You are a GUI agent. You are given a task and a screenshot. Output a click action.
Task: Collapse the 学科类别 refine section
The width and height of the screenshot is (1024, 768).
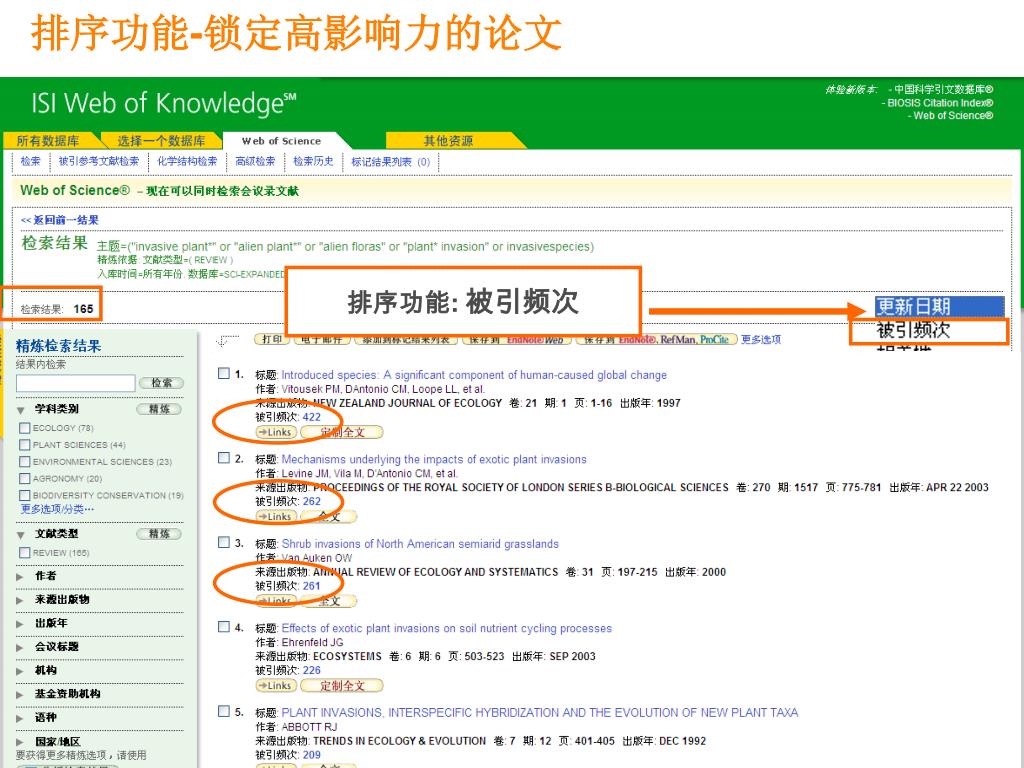(21, 410)
